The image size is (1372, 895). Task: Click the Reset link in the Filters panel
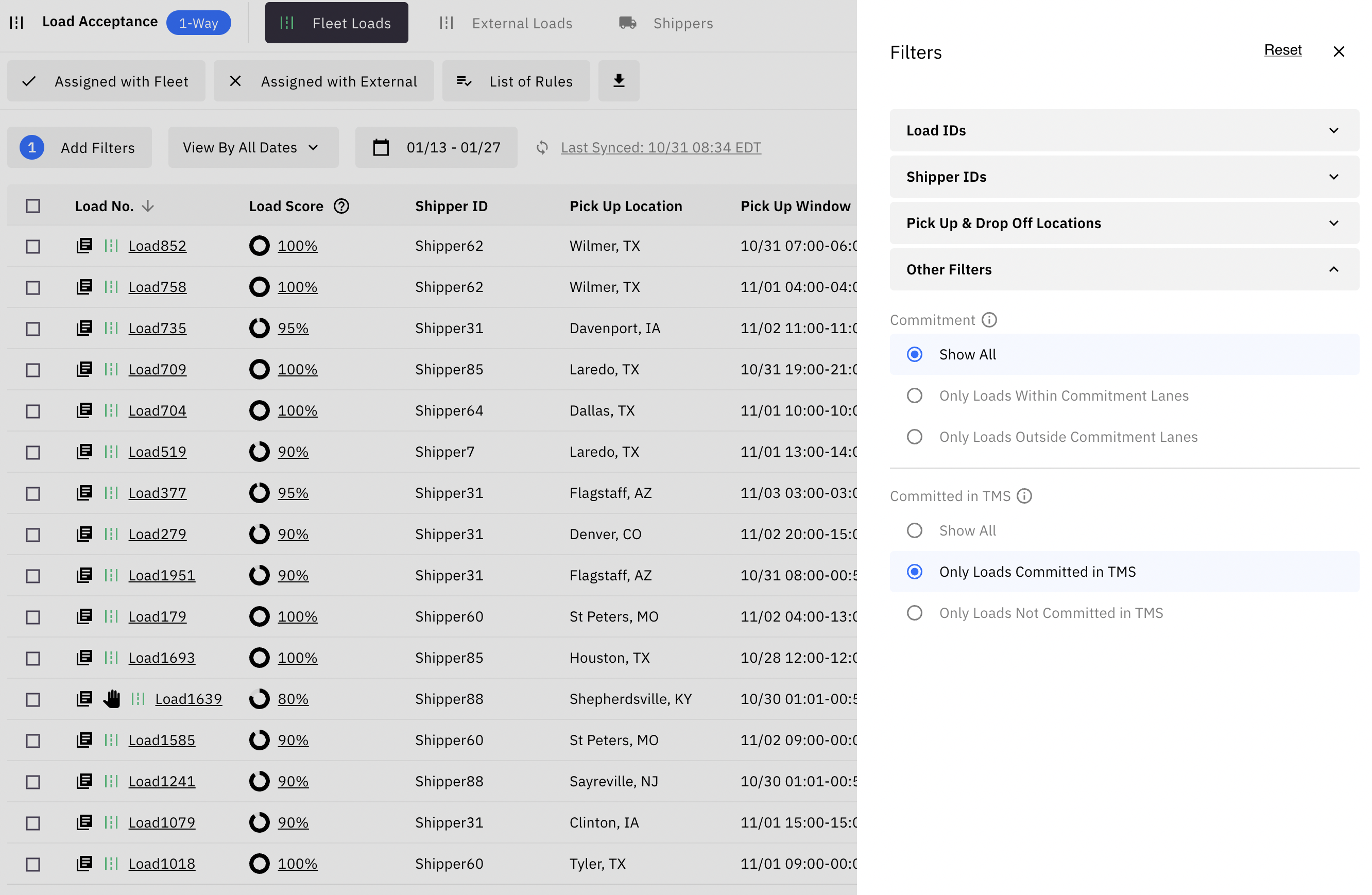[x=1283, y=50]
